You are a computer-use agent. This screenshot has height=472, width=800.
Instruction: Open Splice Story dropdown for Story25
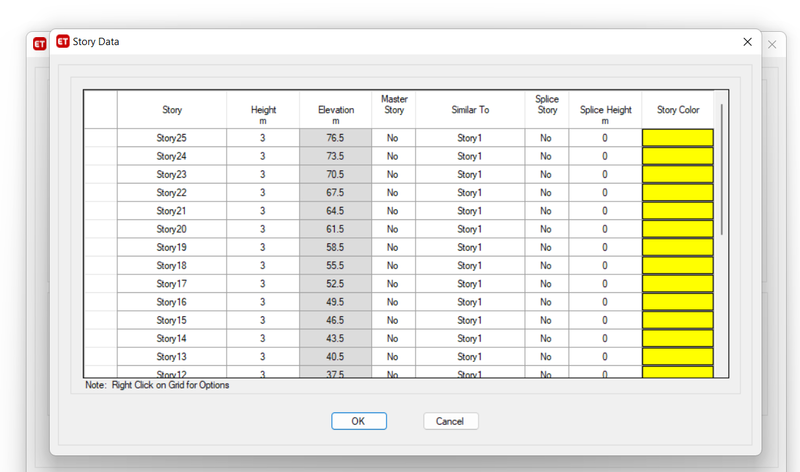click(547, 138)
